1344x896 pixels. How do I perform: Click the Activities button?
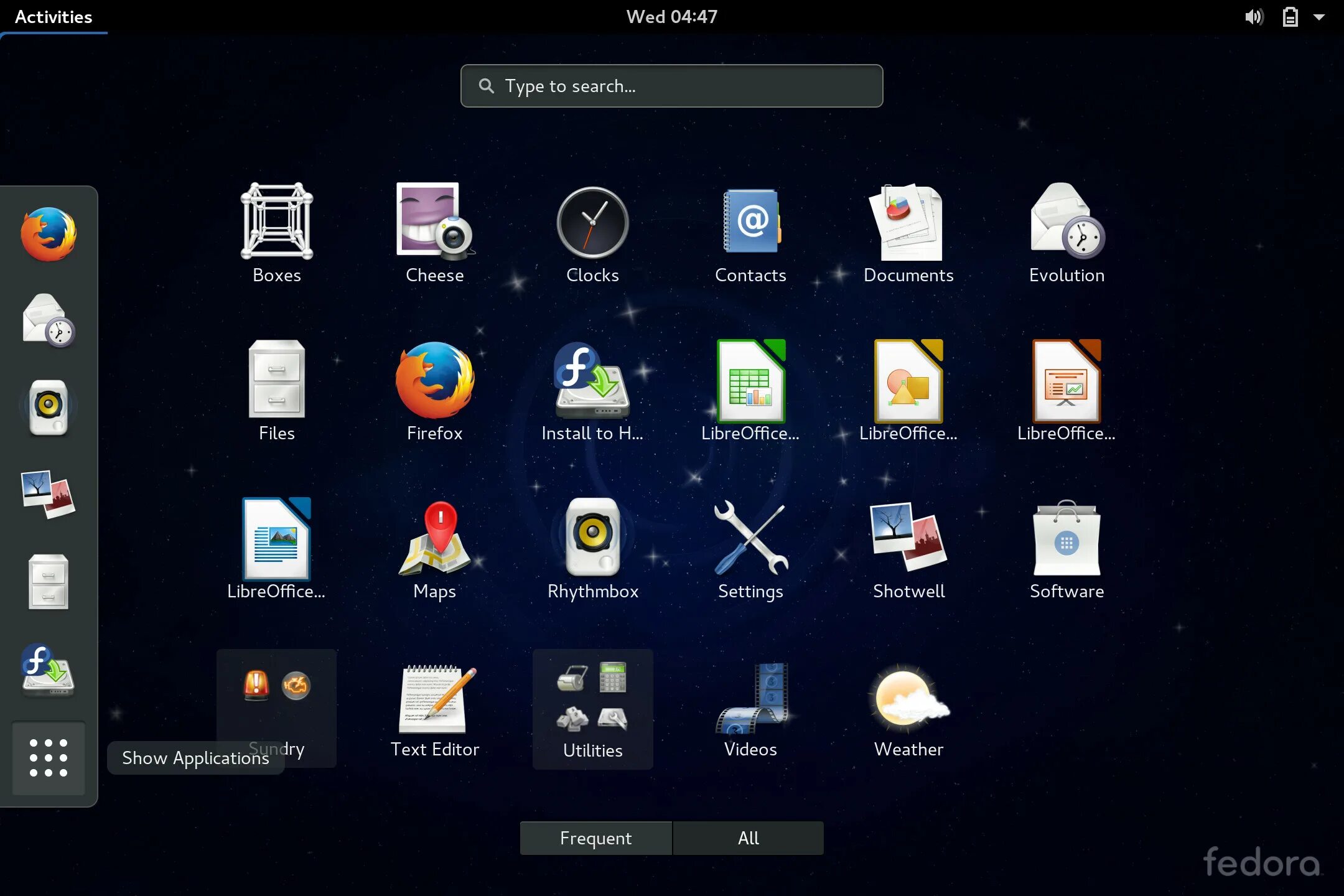pos(54,17)
